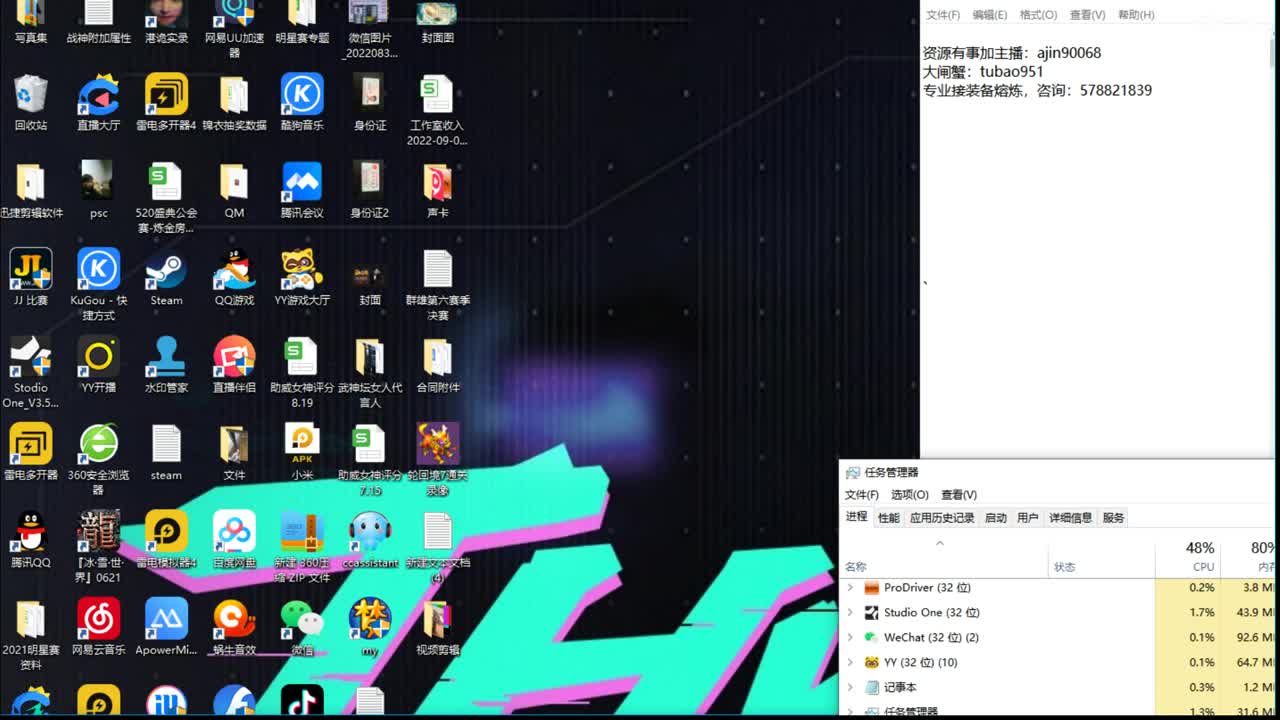
Task: Open Task Manager 文件(F) menu
Action: pyautogui.click(x=862, y=495)
